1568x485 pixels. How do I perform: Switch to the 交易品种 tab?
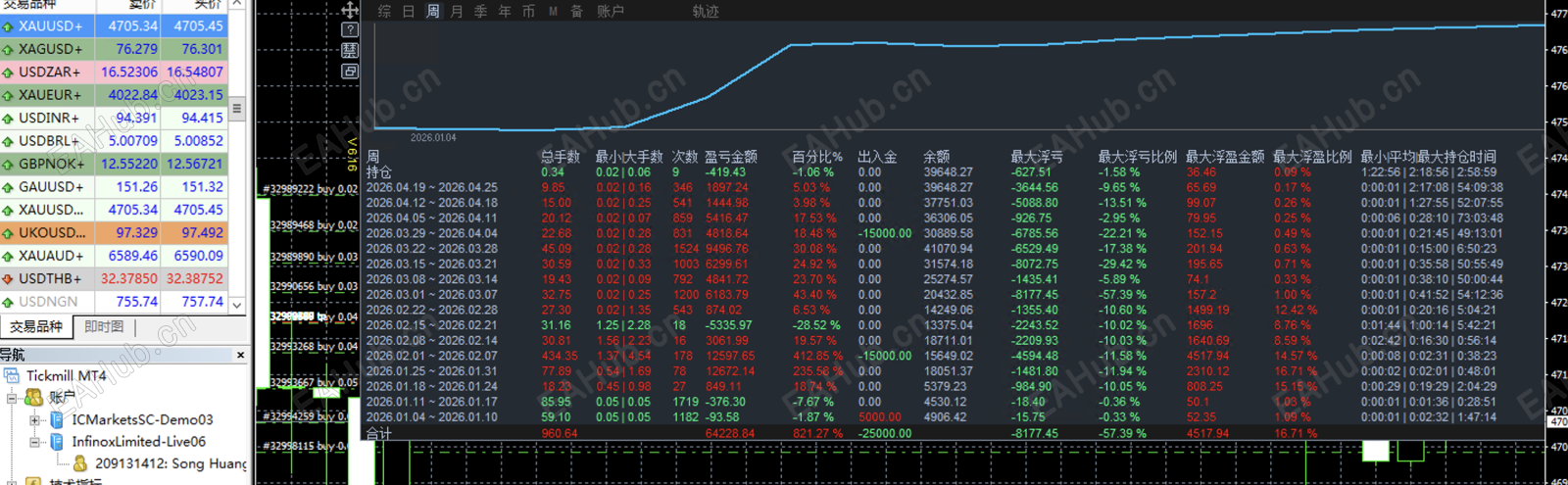click(x=36, y=326)
